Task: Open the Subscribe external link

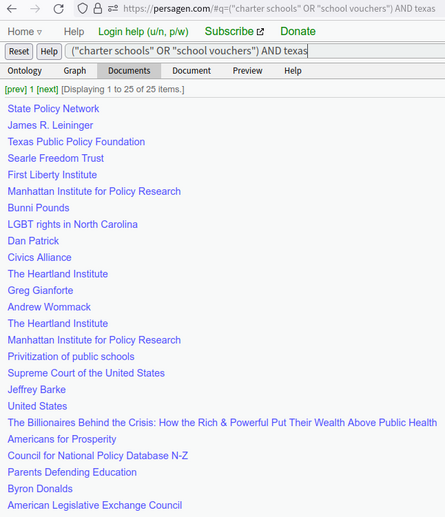Action: (x=234, y=31)
